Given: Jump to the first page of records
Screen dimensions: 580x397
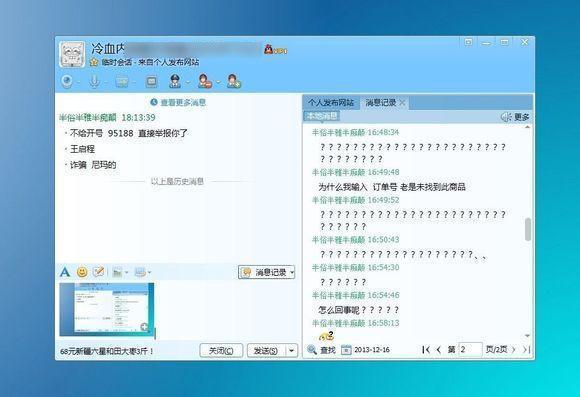Looking at the screenshot, I should point(426,349).
